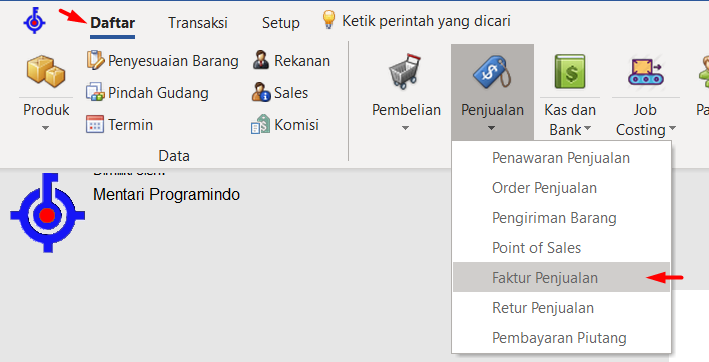Select the Pindah Gudang icon
709x362 pixels.
[x=95, y=92]
